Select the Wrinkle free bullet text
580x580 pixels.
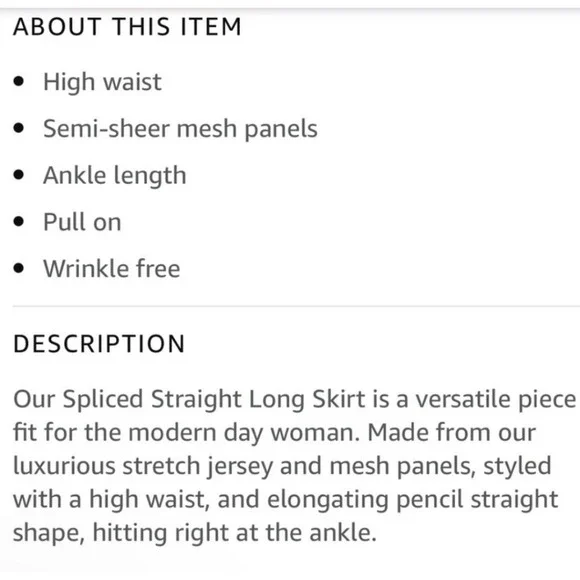(x=112, y=269)
